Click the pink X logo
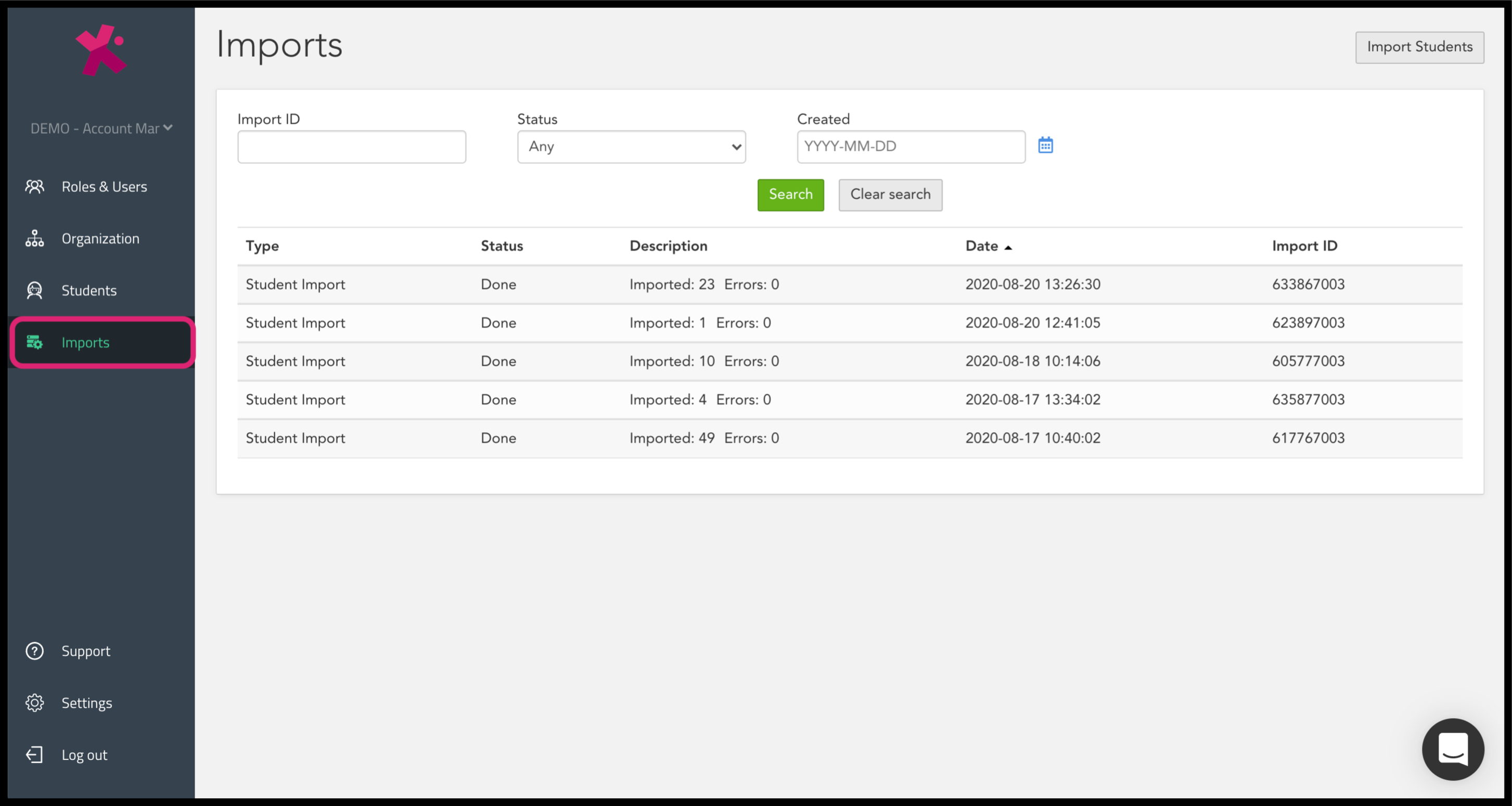This screenshot has height=806, width=1512. point(101,50)
